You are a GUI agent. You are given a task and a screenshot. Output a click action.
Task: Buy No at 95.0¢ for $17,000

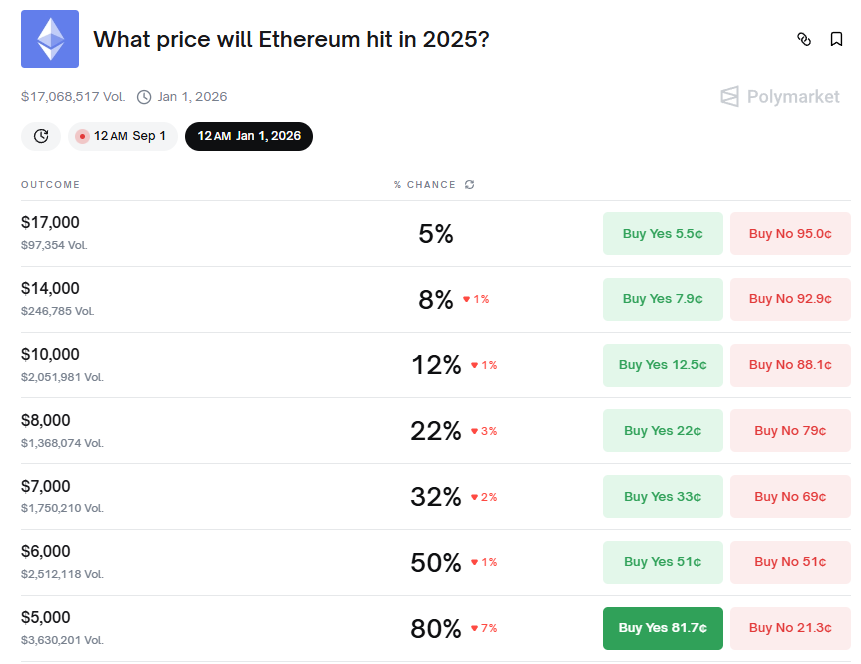790,233
